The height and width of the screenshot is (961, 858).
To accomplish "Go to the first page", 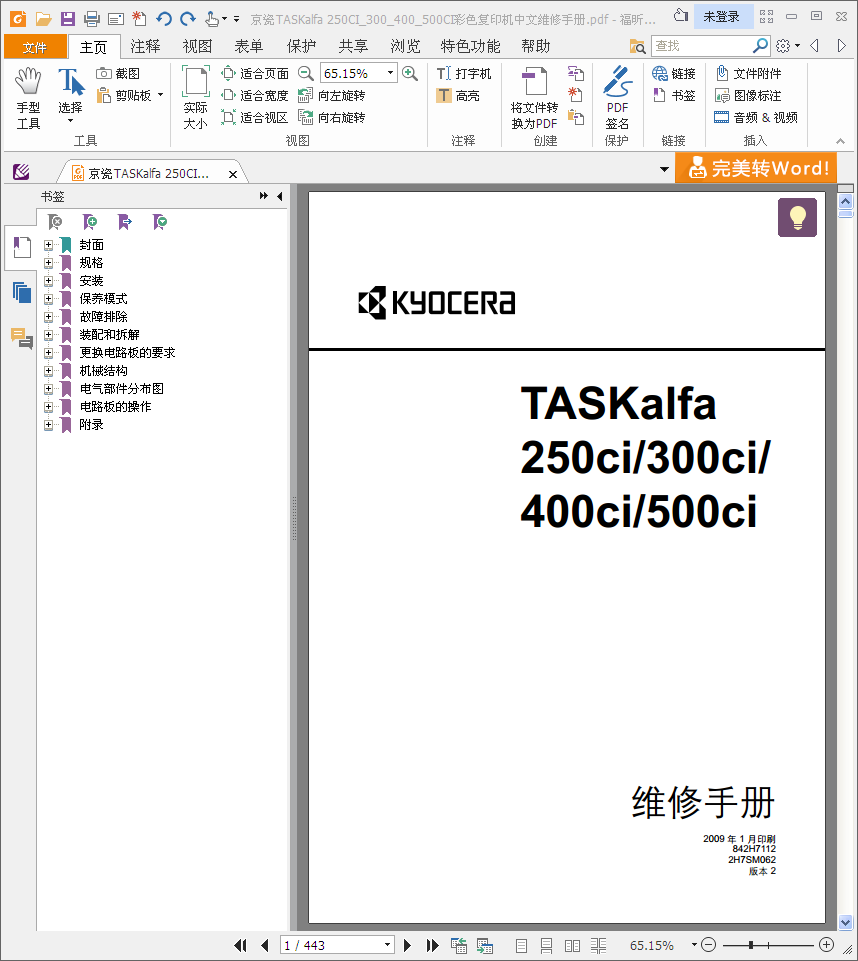I will point(240,946).
